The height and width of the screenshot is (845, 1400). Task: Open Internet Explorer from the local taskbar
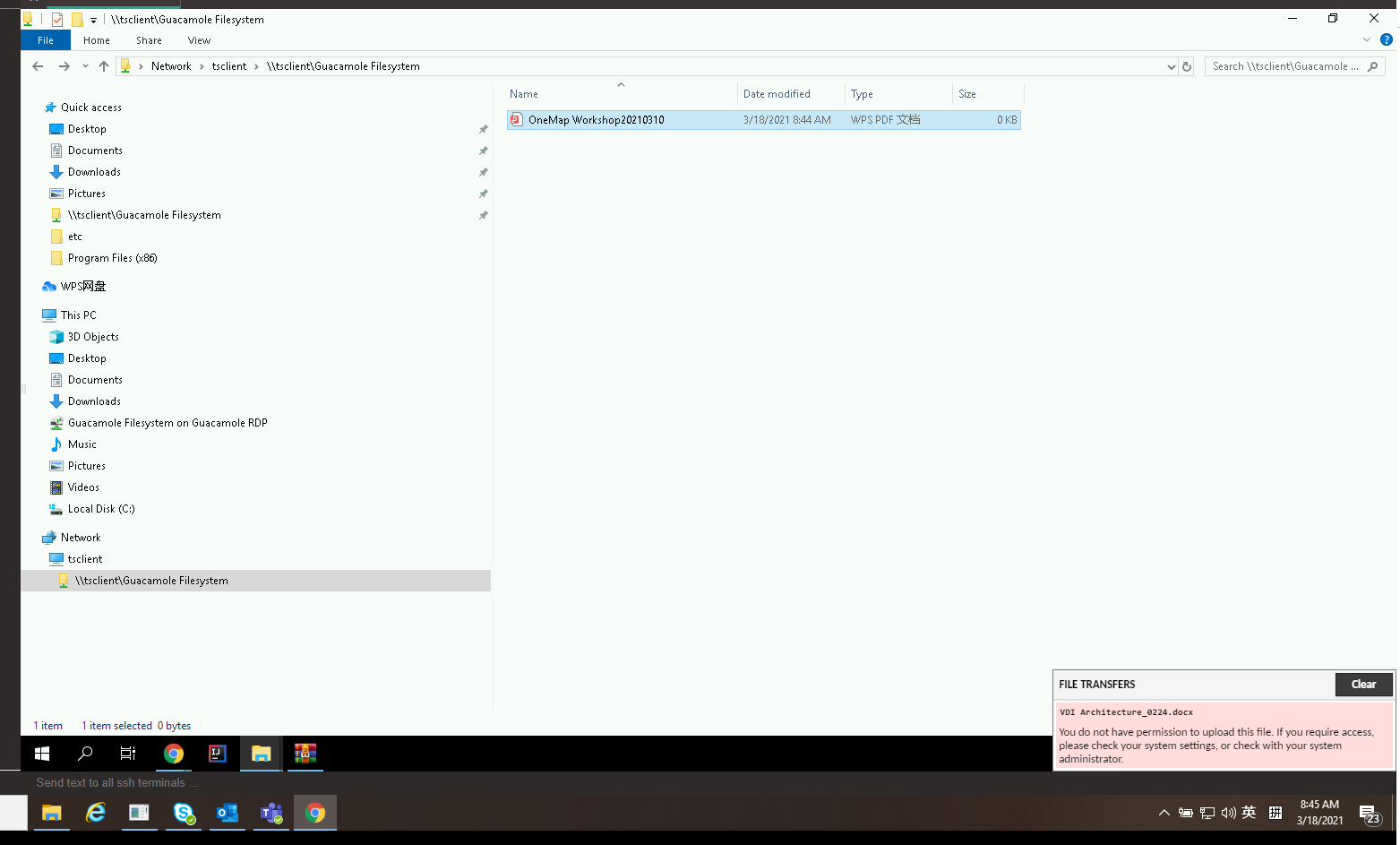[96, 813]
